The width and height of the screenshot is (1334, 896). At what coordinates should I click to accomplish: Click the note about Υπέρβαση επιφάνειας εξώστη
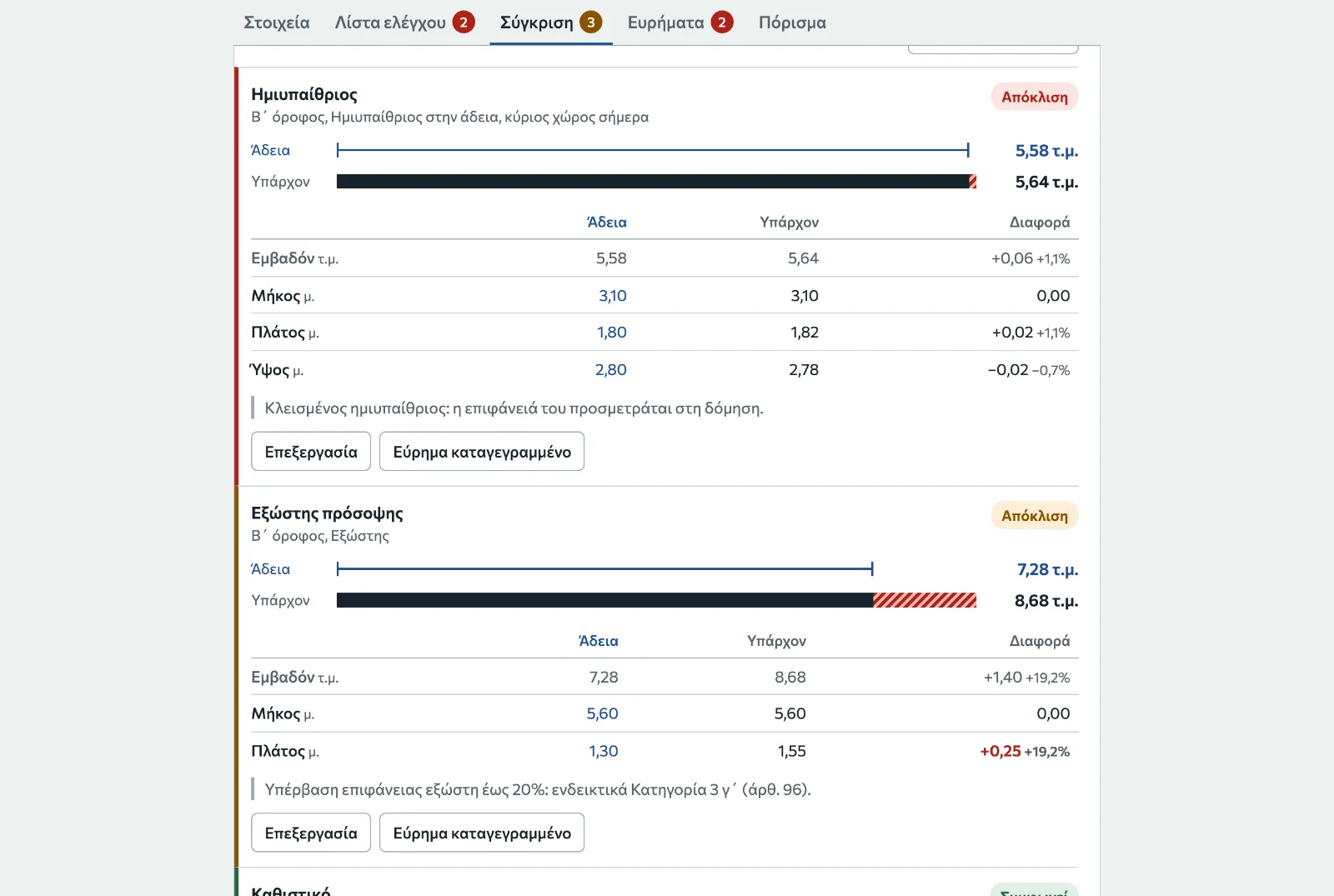(538, 789)
